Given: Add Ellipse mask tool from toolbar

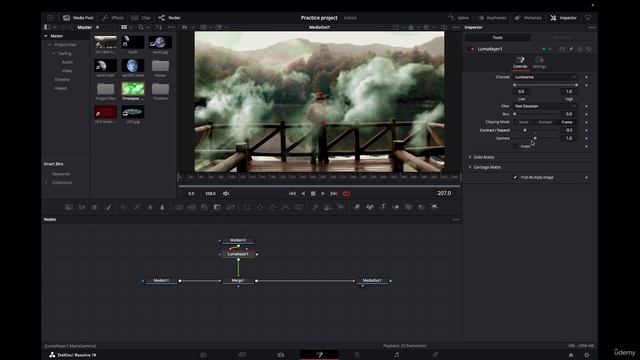Looking at the screenshot, I should (260, 207).
